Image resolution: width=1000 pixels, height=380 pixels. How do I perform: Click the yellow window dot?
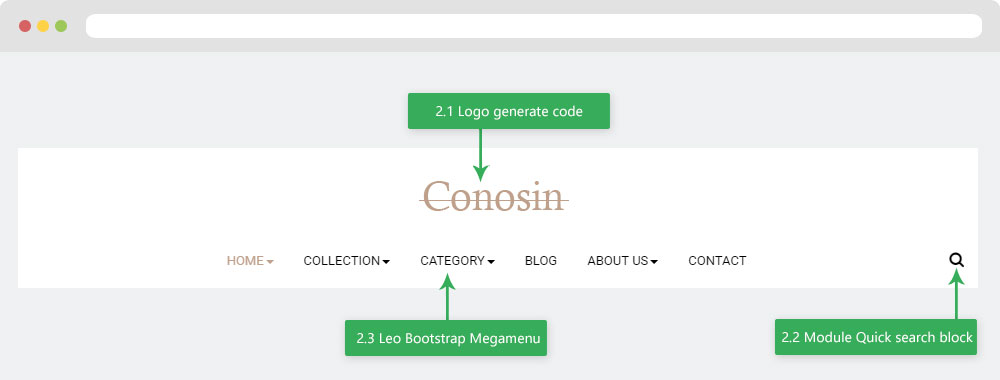click(43, 26)
